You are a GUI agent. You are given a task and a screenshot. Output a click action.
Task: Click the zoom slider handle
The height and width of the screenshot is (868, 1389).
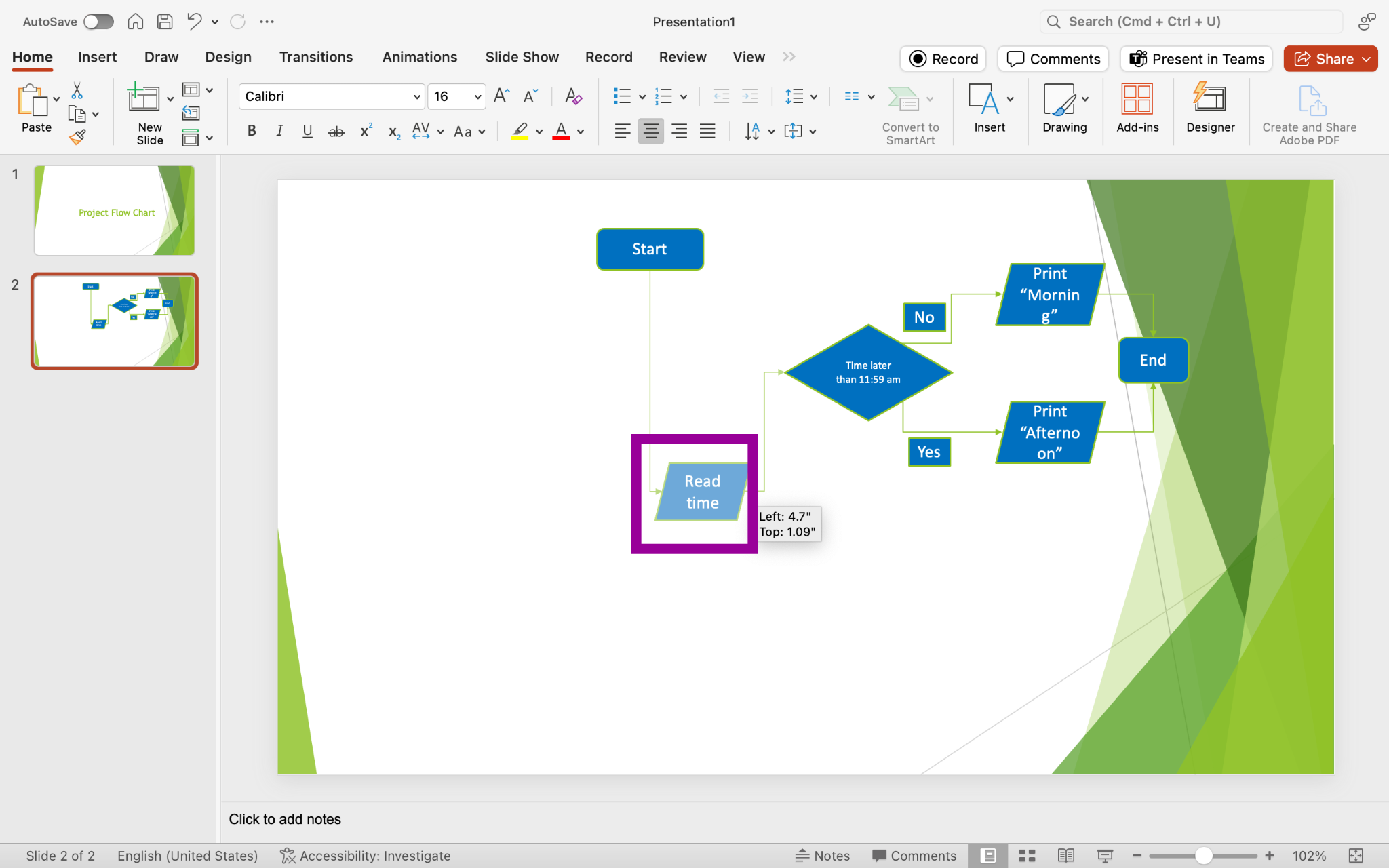[1204, 856]
